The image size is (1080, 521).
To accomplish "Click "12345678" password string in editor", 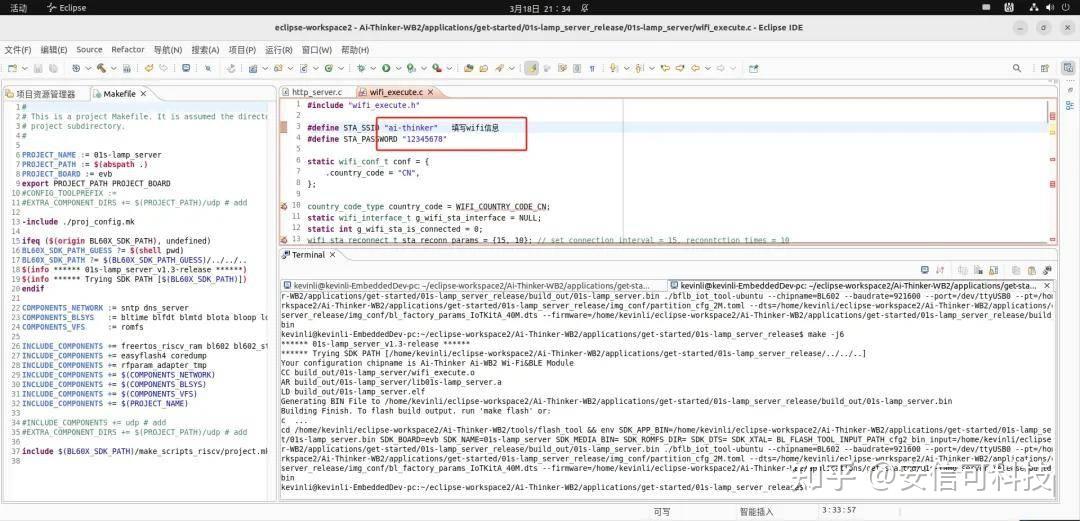I will (424, 139).
